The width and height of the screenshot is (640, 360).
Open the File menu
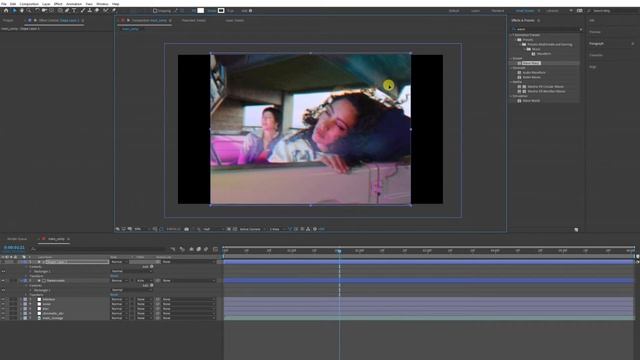tap(4, 4)
